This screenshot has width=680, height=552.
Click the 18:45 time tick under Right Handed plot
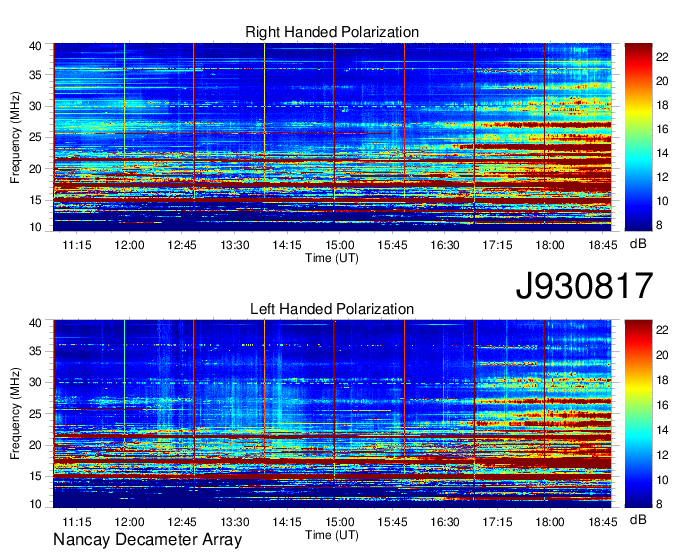tap(602, 245)
